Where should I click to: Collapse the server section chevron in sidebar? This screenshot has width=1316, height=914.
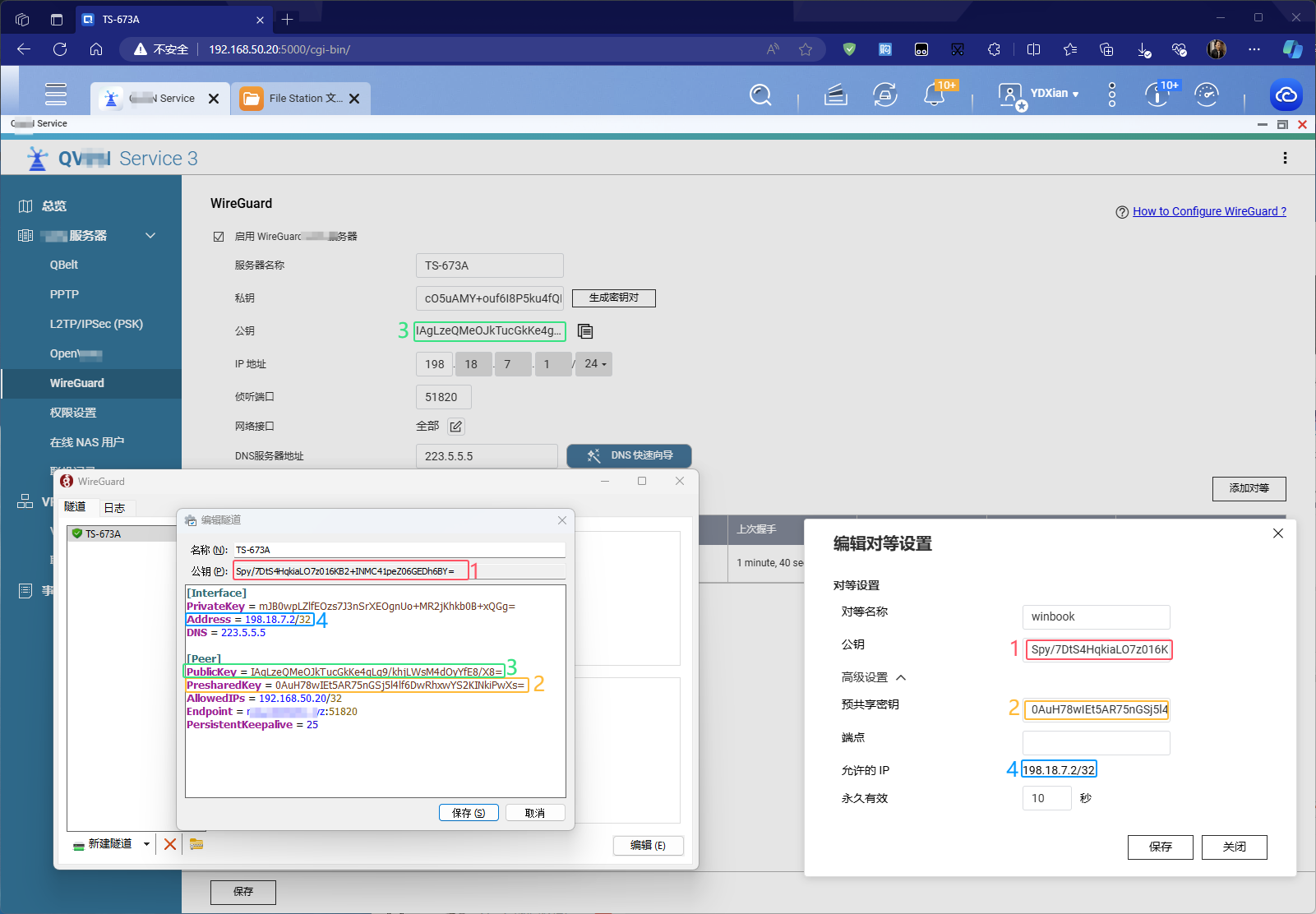coord(150,235)
